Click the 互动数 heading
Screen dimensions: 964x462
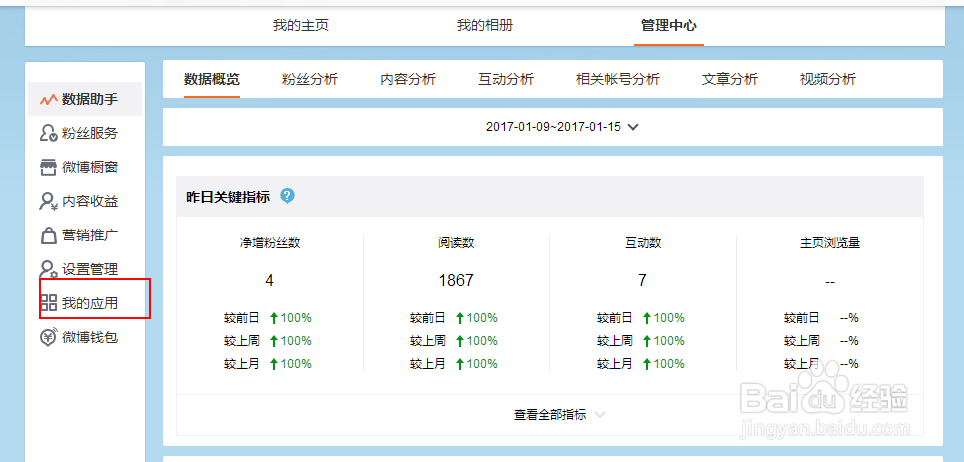642,243
